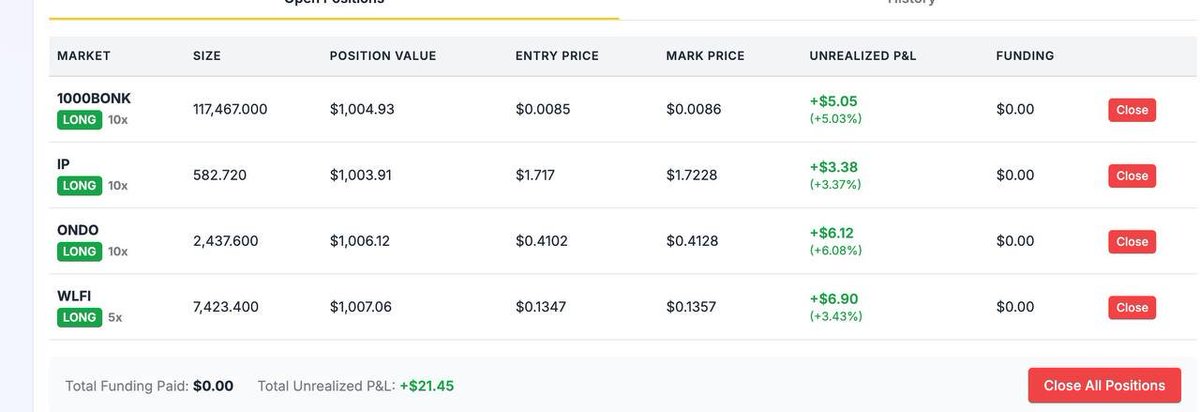
Task: Select the Open Positions tab
Action: point(334,4)
